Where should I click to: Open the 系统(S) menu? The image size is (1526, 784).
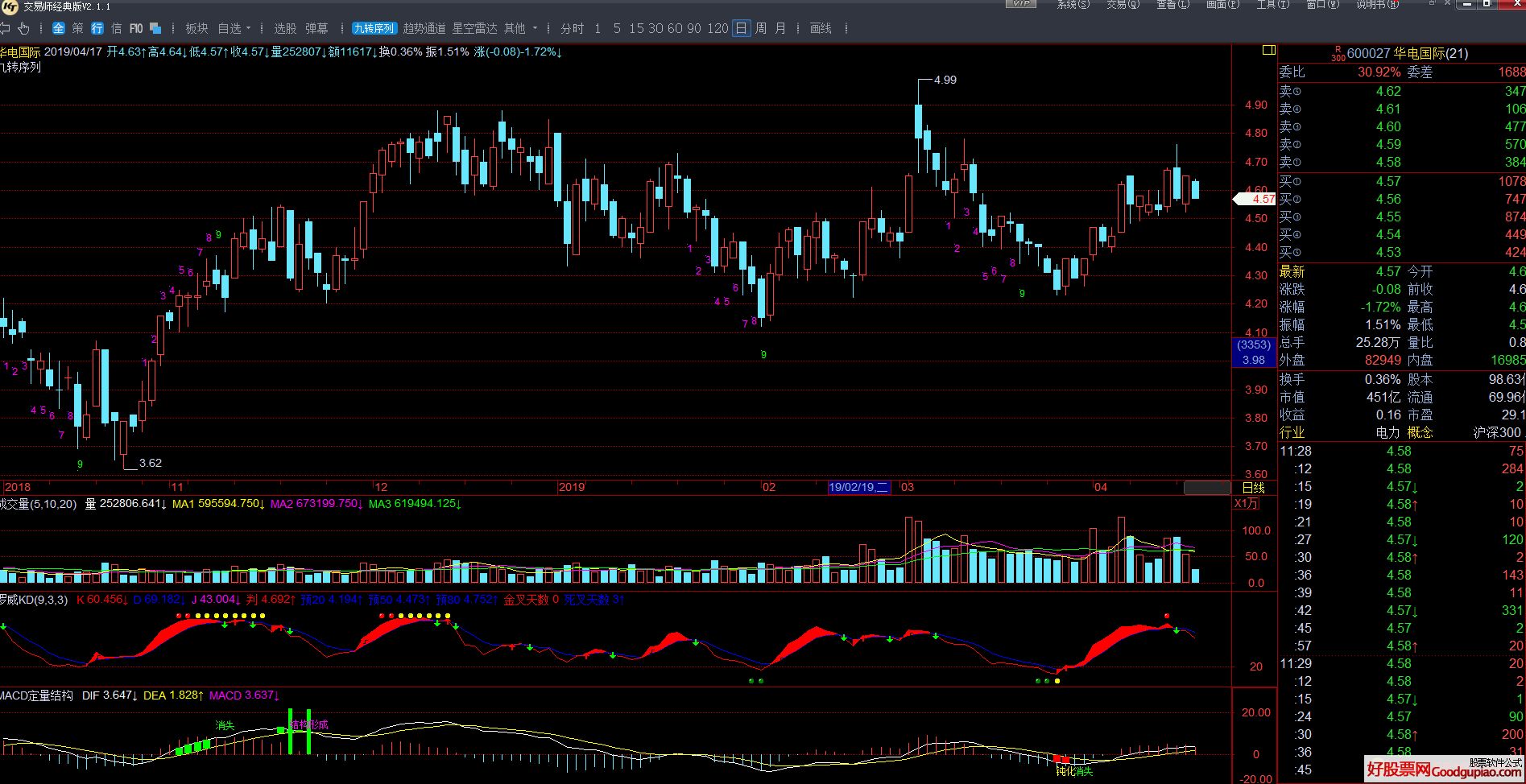(1073, 4)
